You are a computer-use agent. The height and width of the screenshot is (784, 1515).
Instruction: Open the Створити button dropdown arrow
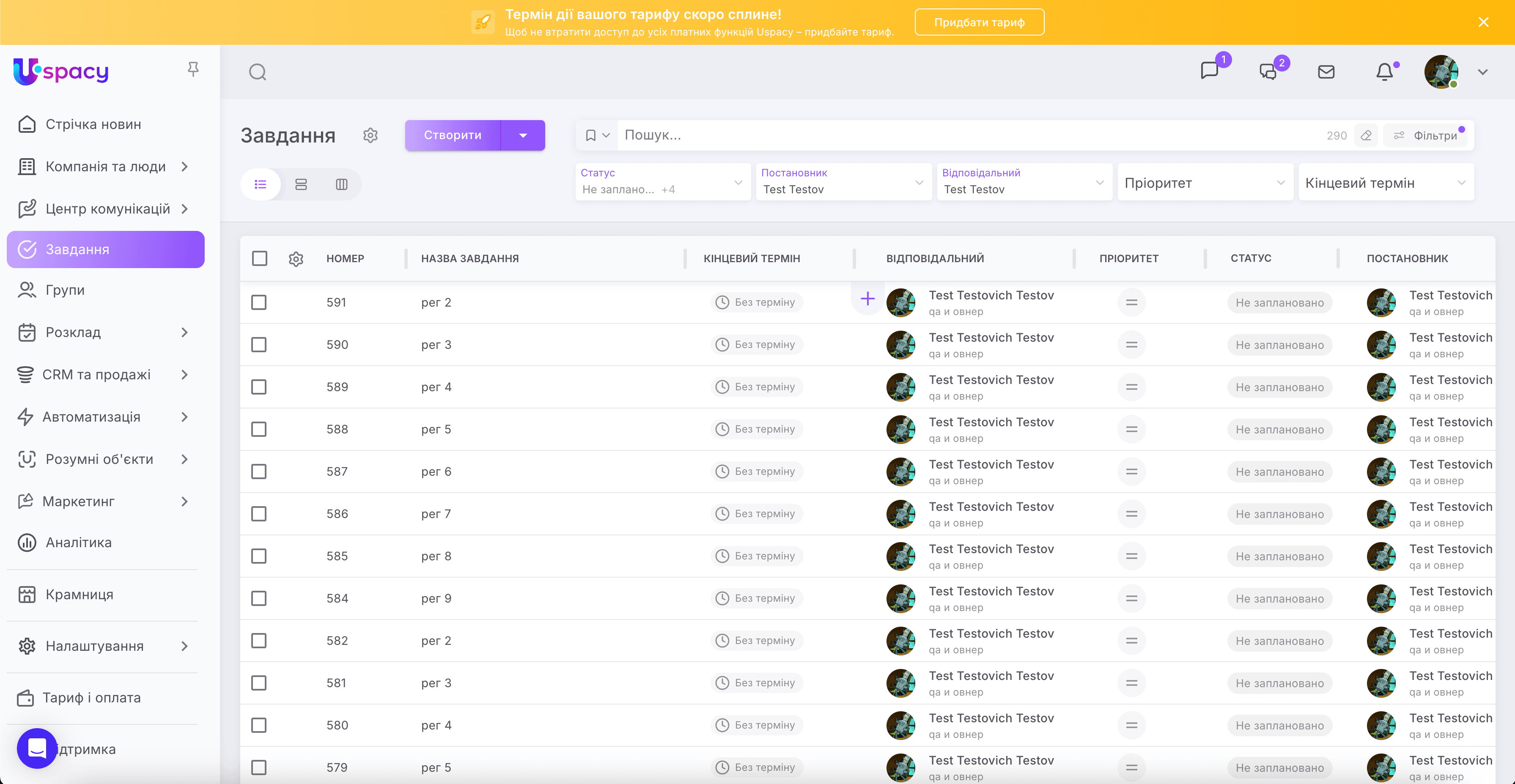click(x=523, y=136)
